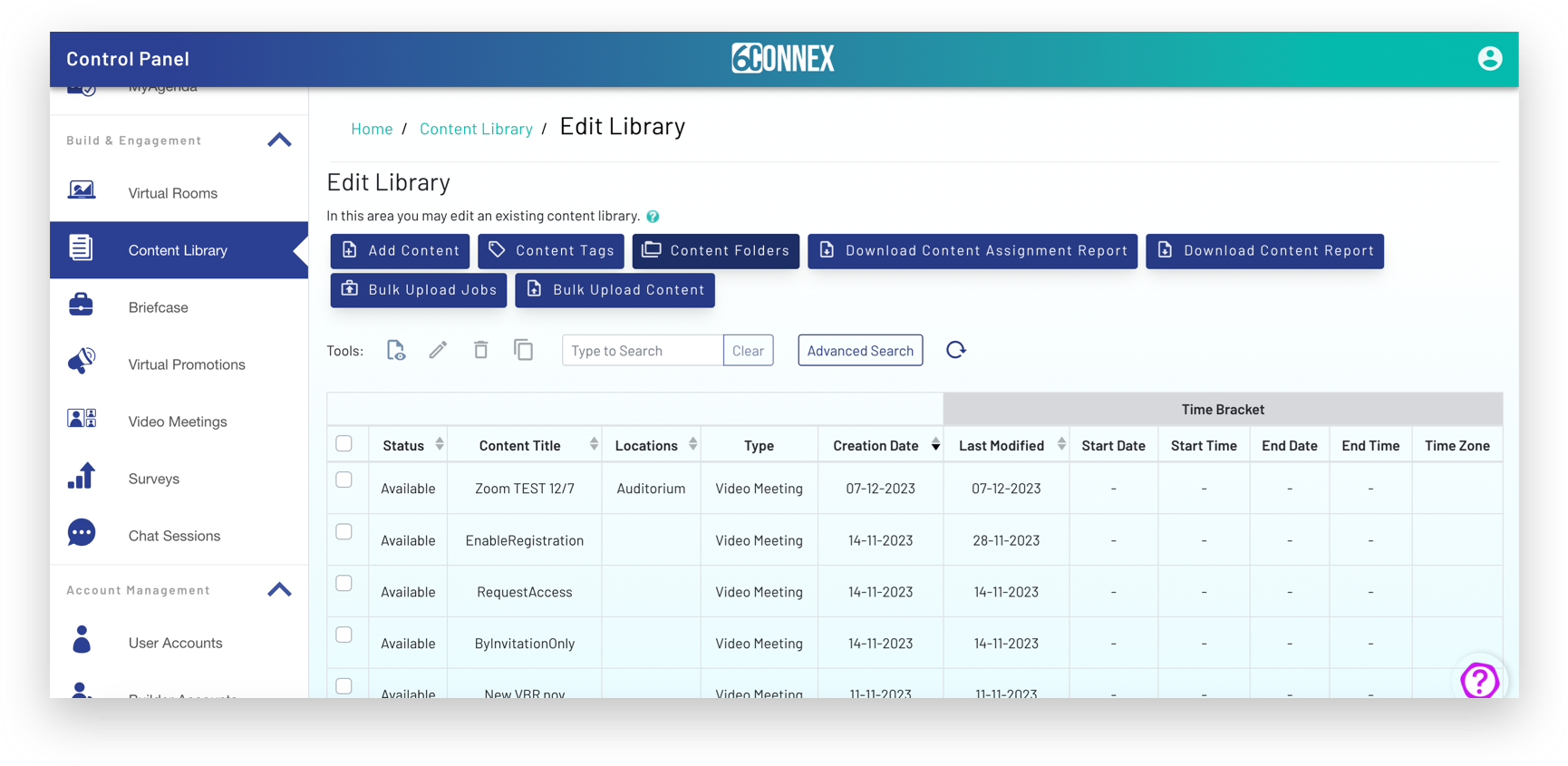1568x766 pixels.
Task: Sort table by Locations column
Action: click(x=692, y=444)
